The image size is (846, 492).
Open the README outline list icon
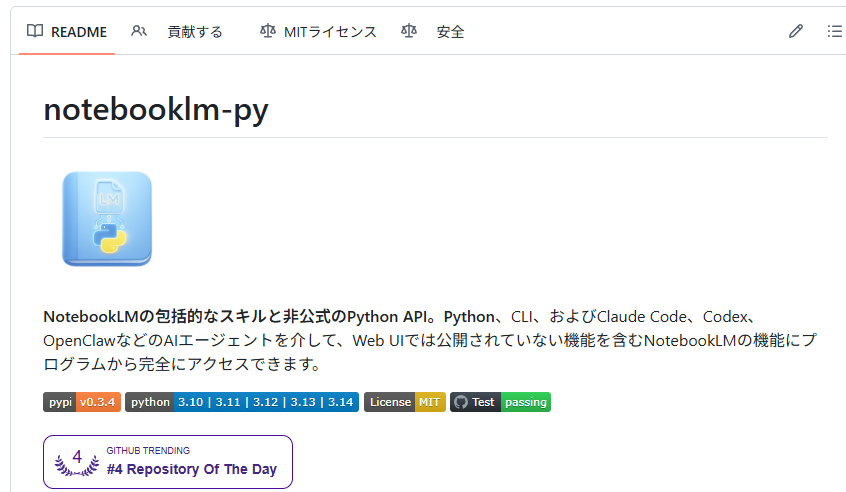[x=834, y=31]
